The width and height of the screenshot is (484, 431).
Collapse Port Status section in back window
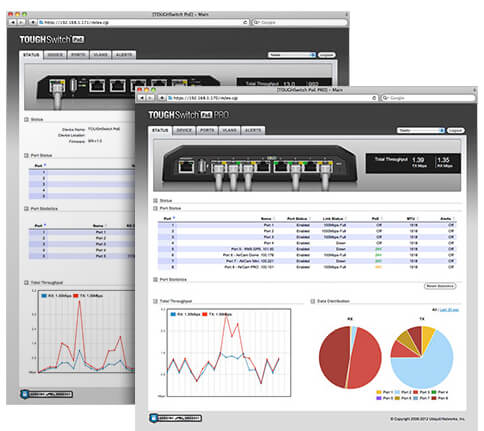(x=26, y=156)
